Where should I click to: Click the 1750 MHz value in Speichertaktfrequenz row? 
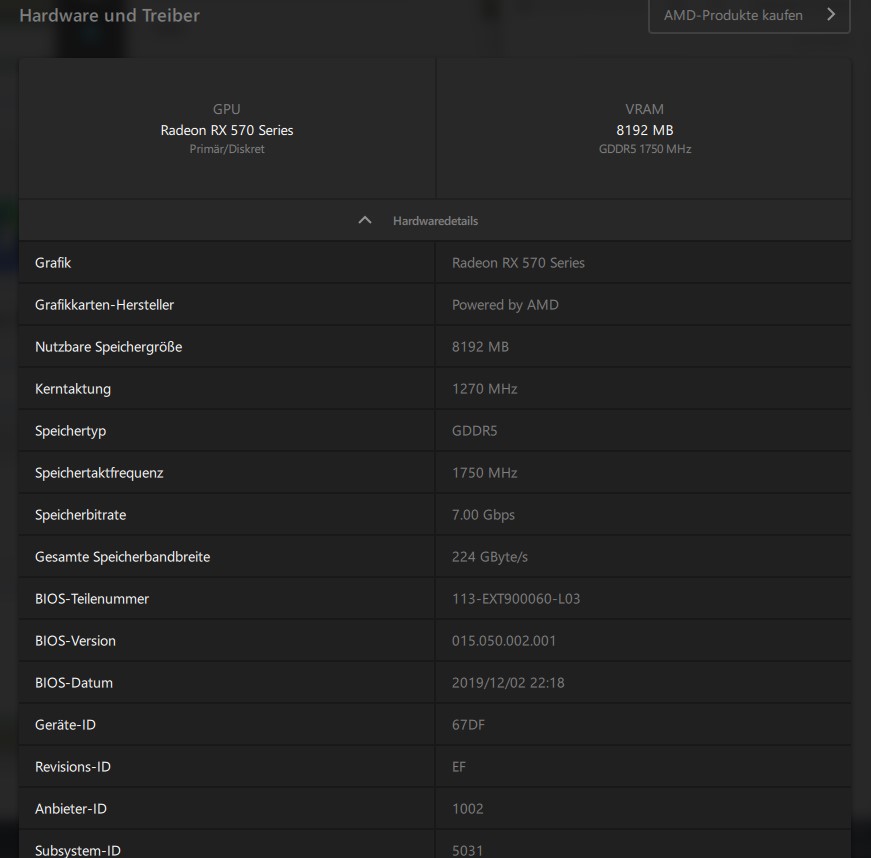pyautogui.click(x=484, y=473)
